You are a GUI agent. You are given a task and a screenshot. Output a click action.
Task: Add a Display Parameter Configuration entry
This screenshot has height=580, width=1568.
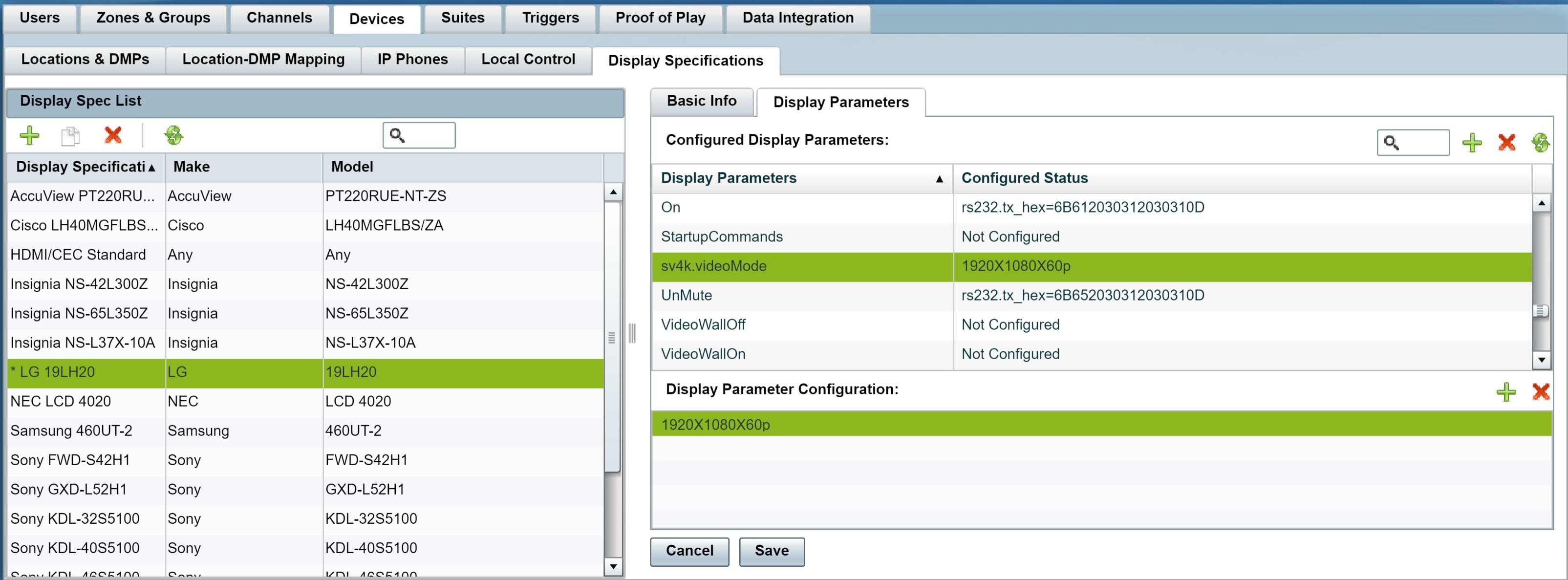(x=1505, y=392)
